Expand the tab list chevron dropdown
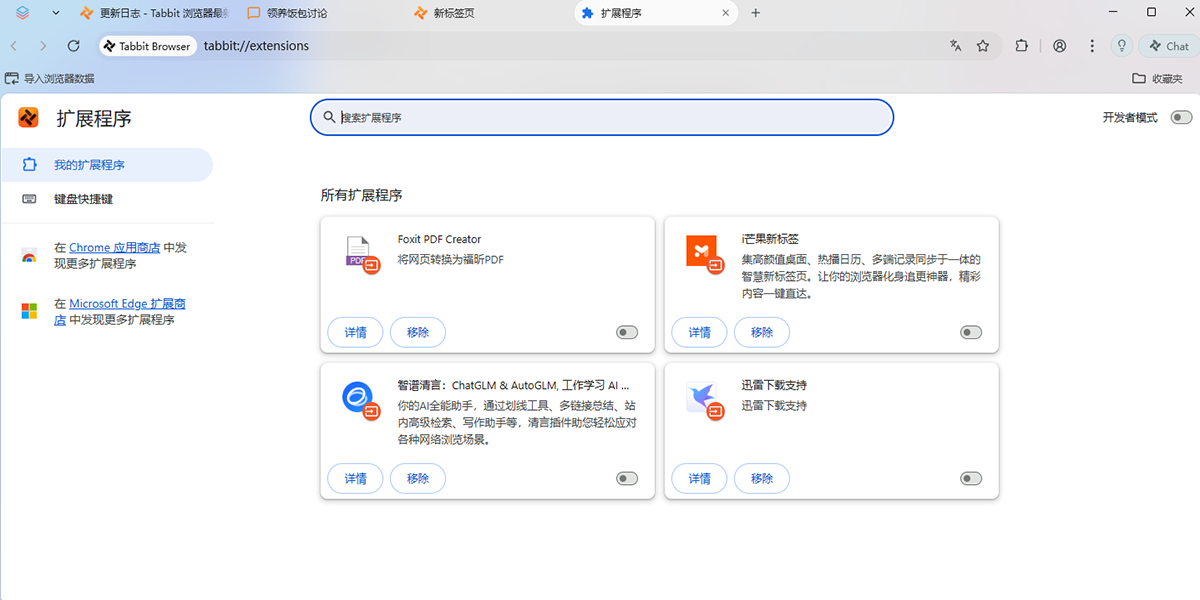Screen dimensions: 1200x600 coord(56,13)
